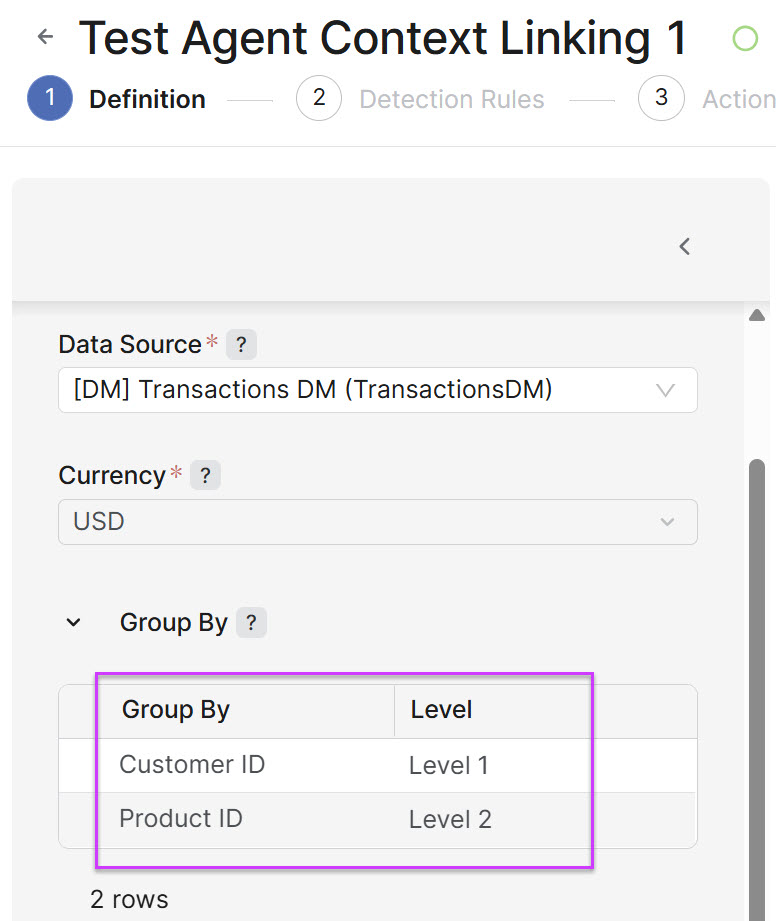The height and width of the screenshot is (921, 776).
Task: Click the step 2 number circle
Action: tap(319, 99)
